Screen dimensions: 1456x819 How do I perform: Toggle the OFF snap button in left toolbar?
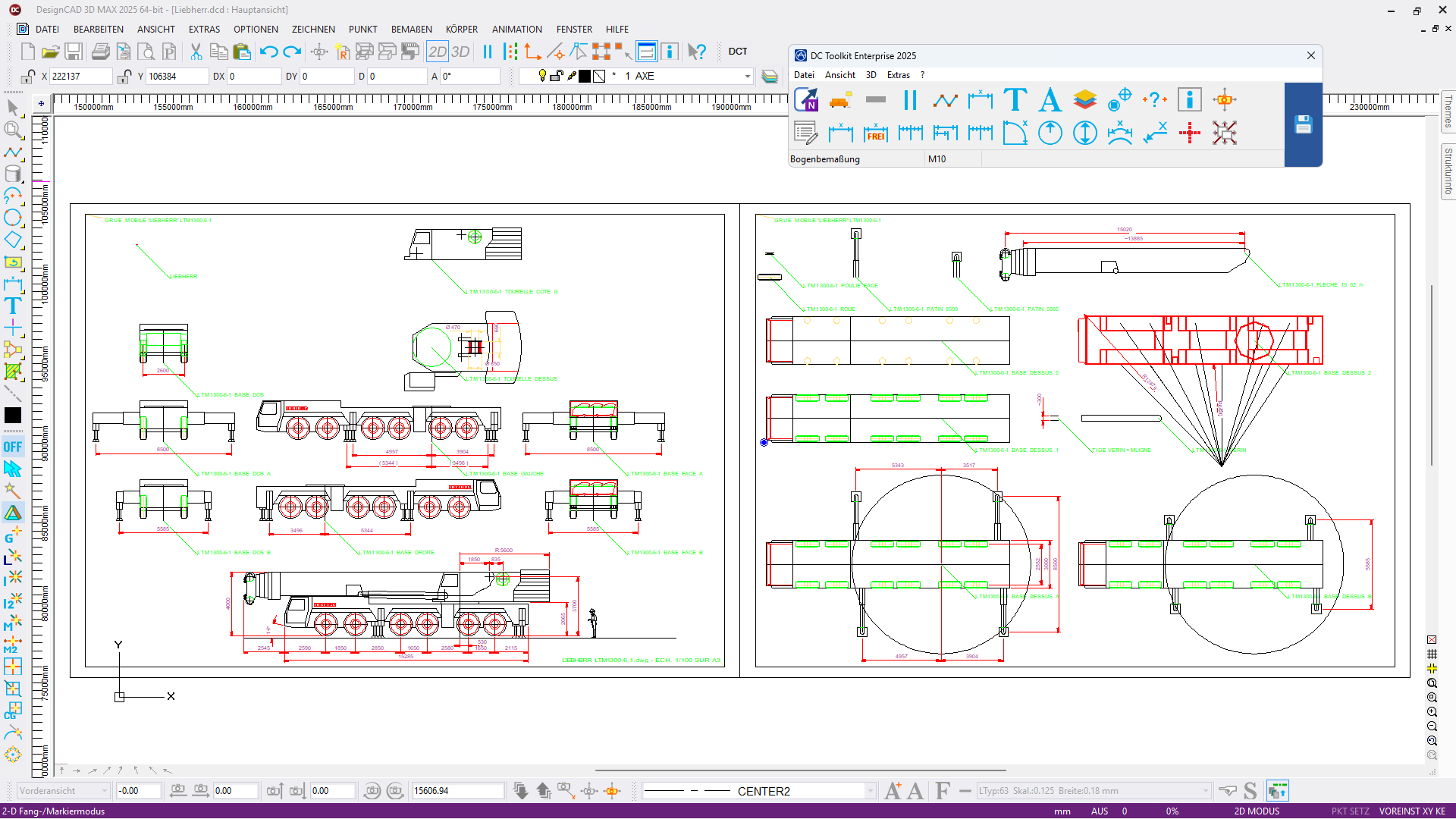pos(13,447)
